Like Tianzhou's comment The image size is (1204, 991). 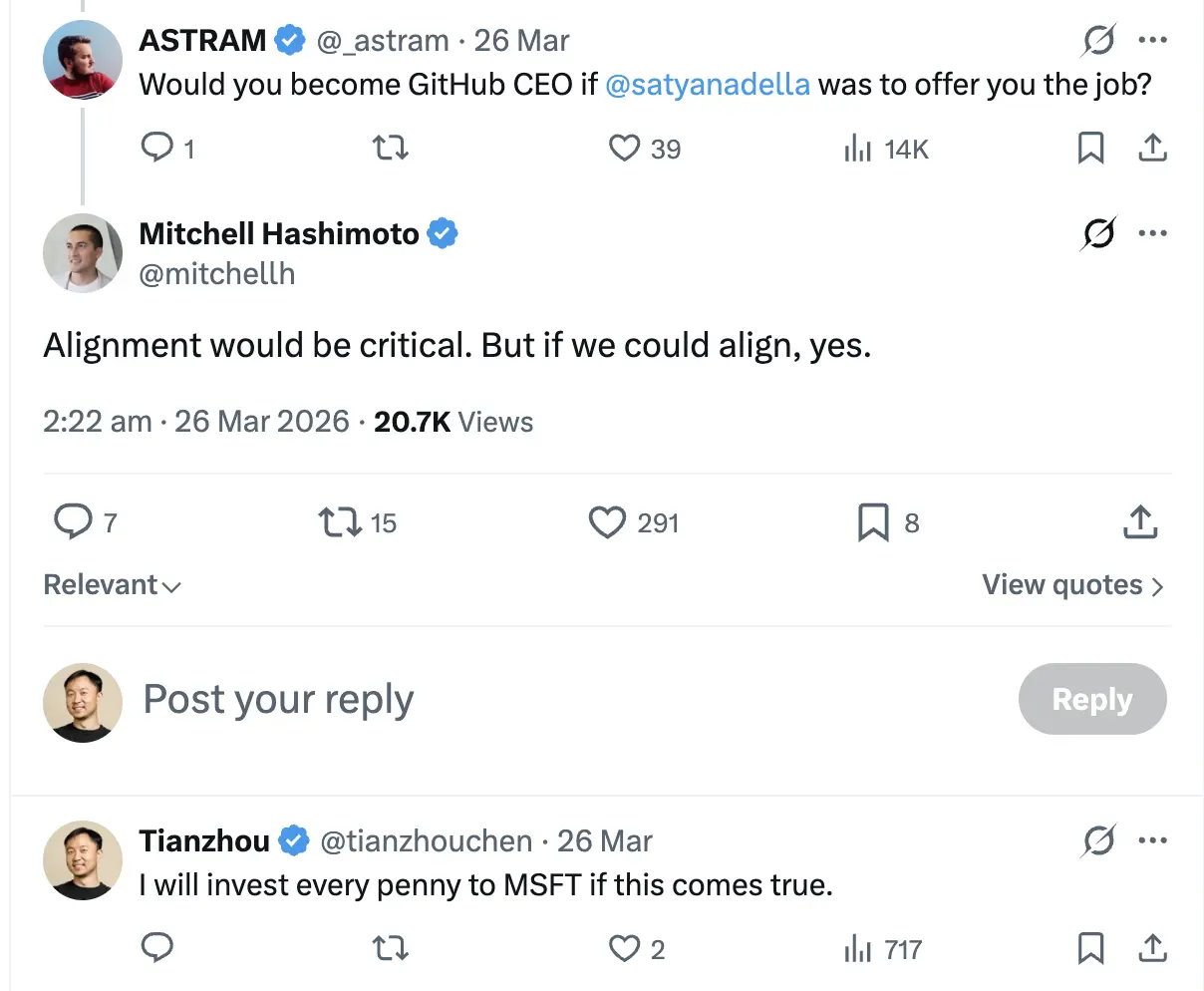tap(624, 949)
